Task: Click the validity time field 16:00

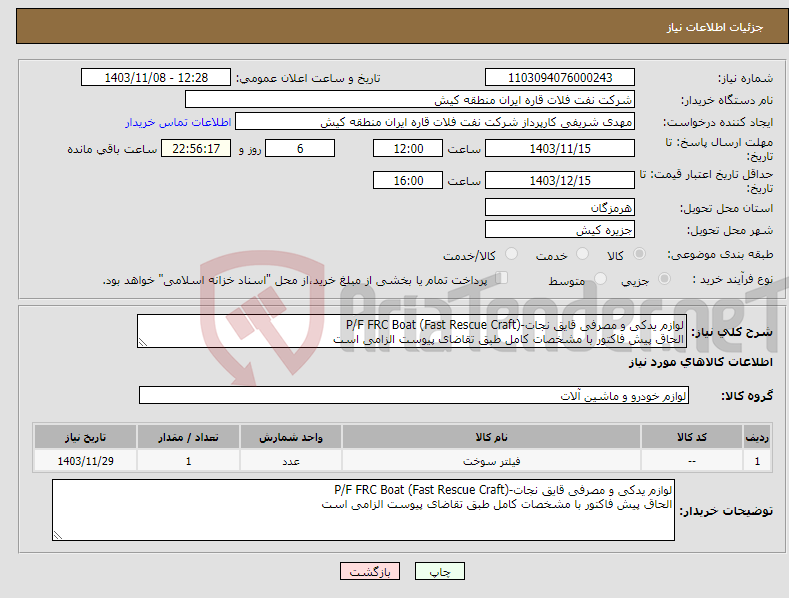Action: (408, 180)
